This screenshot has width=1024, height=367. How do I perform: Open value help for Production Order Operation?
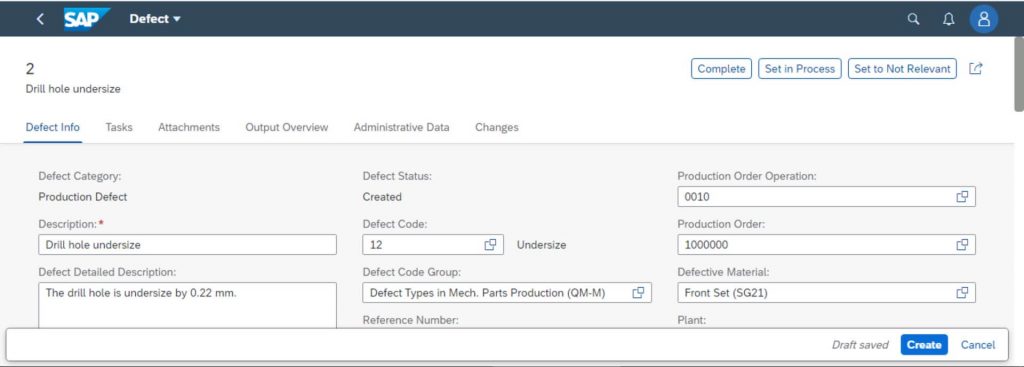click(962, 197)
